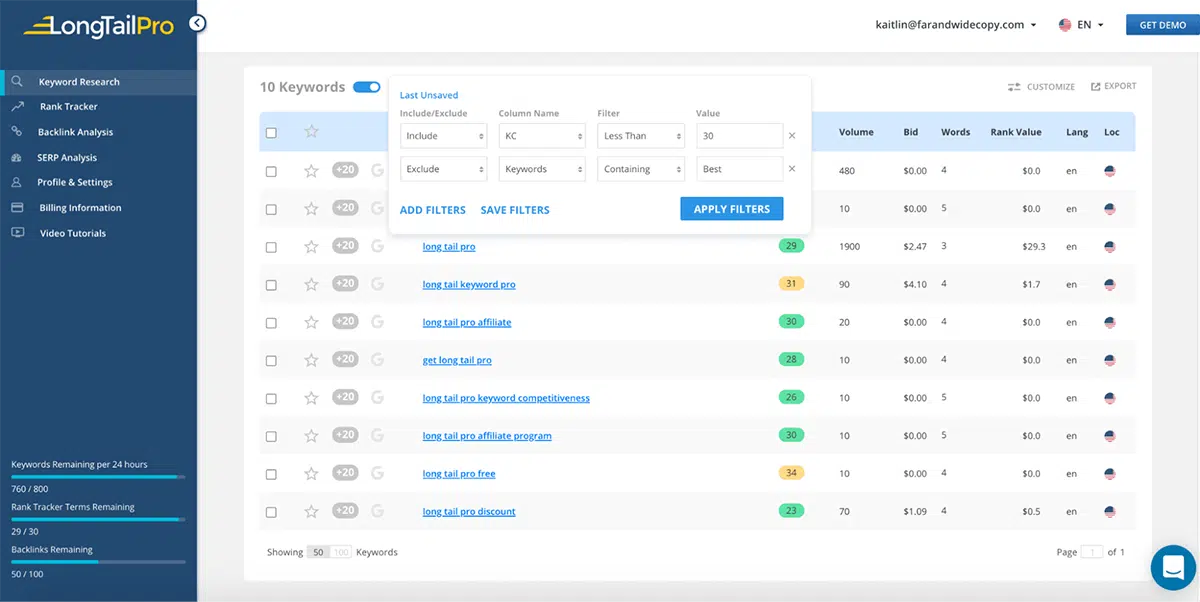Viewport: 1200px width, 602px height.
Task: Click SAVE FILTERS
Action: [x=515, y=210]
